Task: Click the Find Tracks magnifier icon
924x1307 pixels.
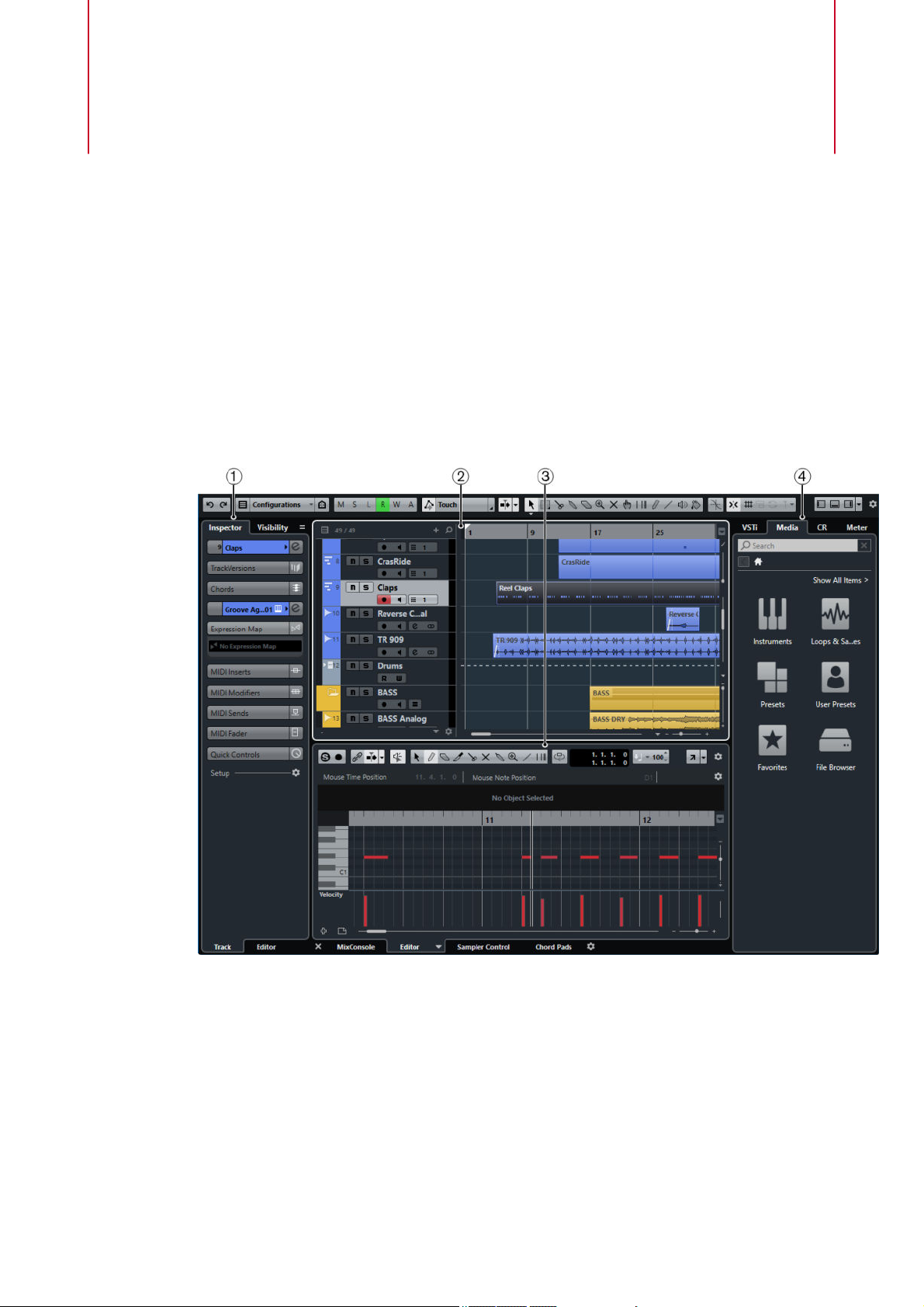Action: click(x=448, y=531)
